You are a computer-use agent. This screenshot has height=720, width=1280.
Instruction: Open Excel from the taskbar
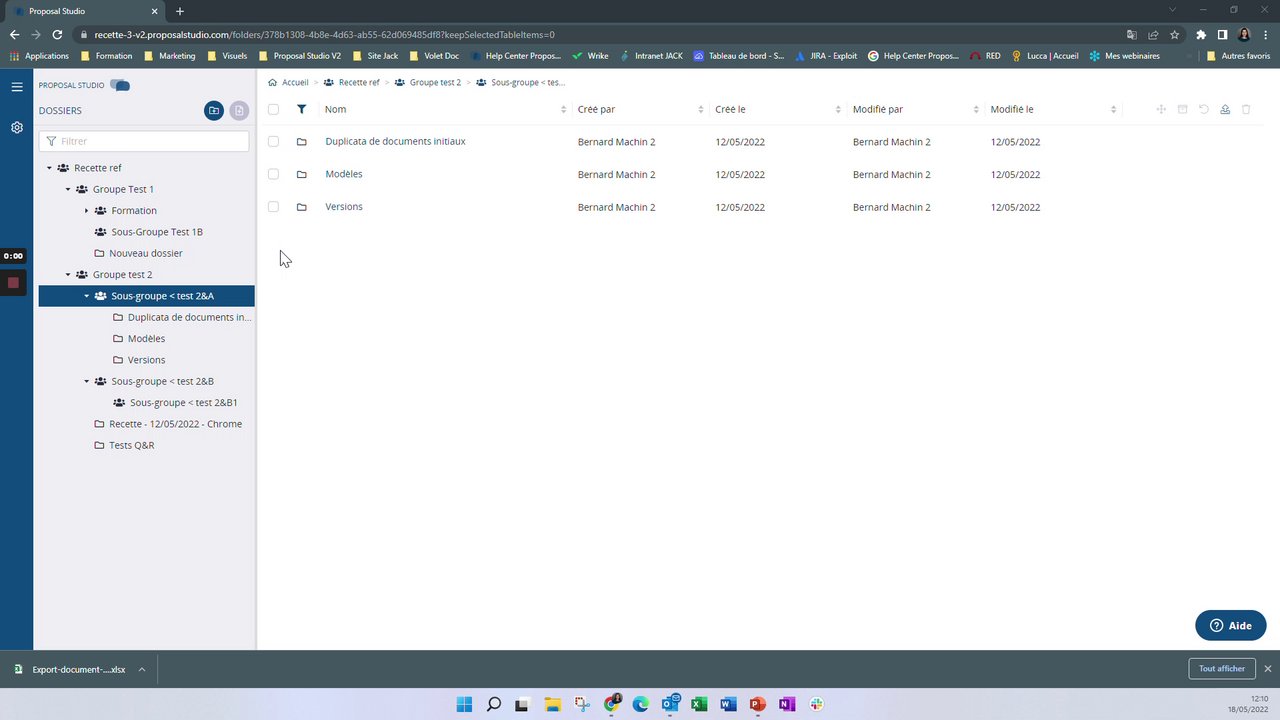click(x=699, y=704)
